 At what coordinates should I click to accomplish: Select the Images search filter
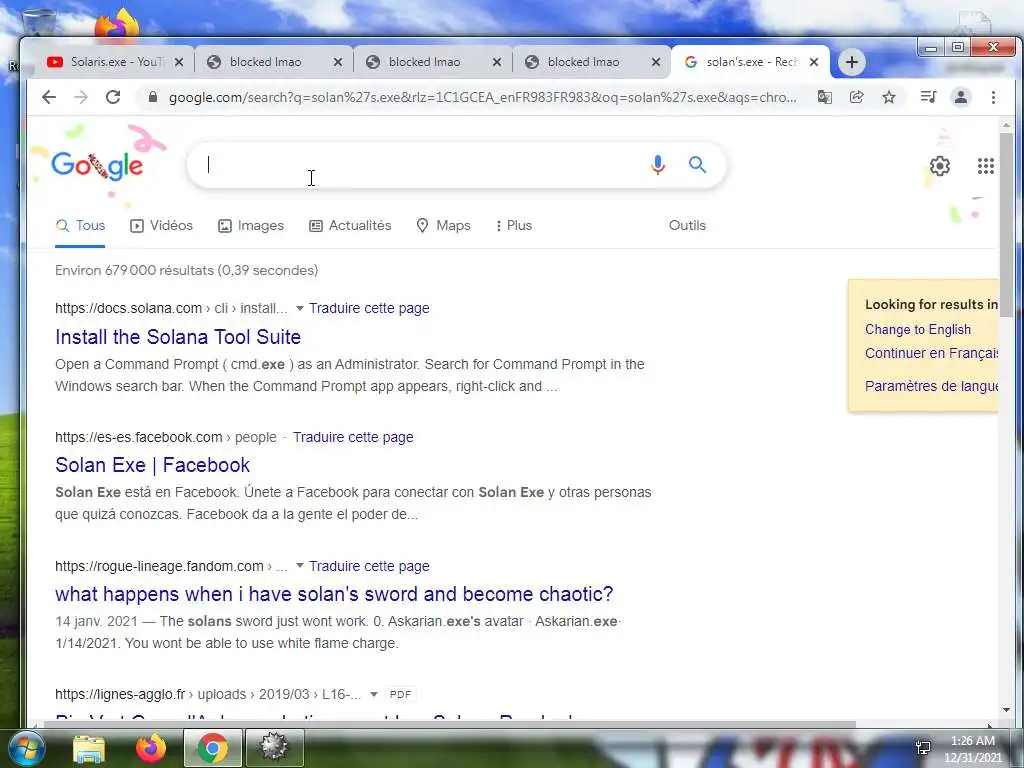[x=251, y=225]
